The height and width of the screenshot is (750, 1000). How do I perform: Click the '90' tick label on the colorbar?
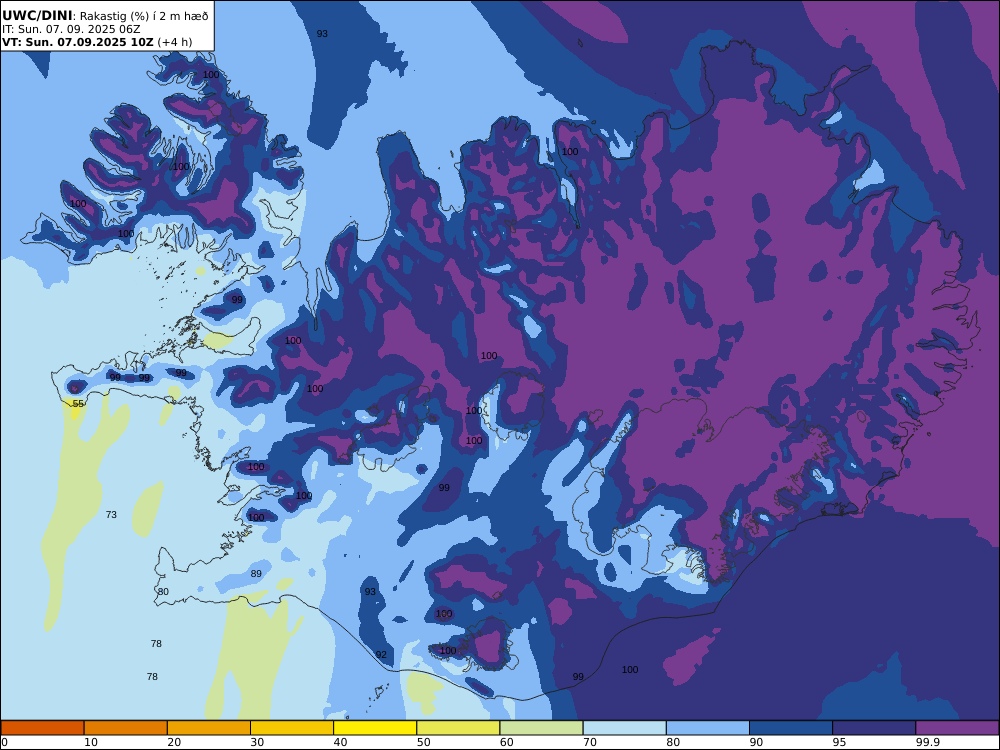tap(756, 742)
